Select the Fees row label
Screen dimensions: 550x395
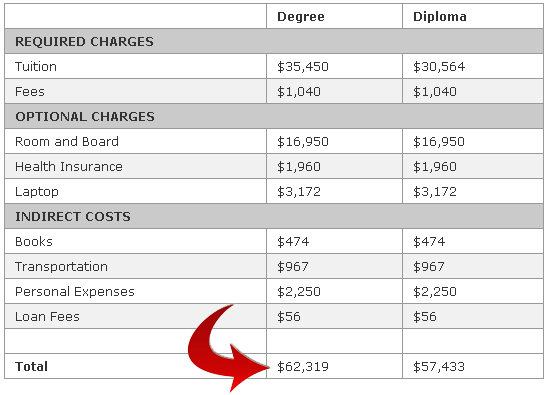(30, 92)
